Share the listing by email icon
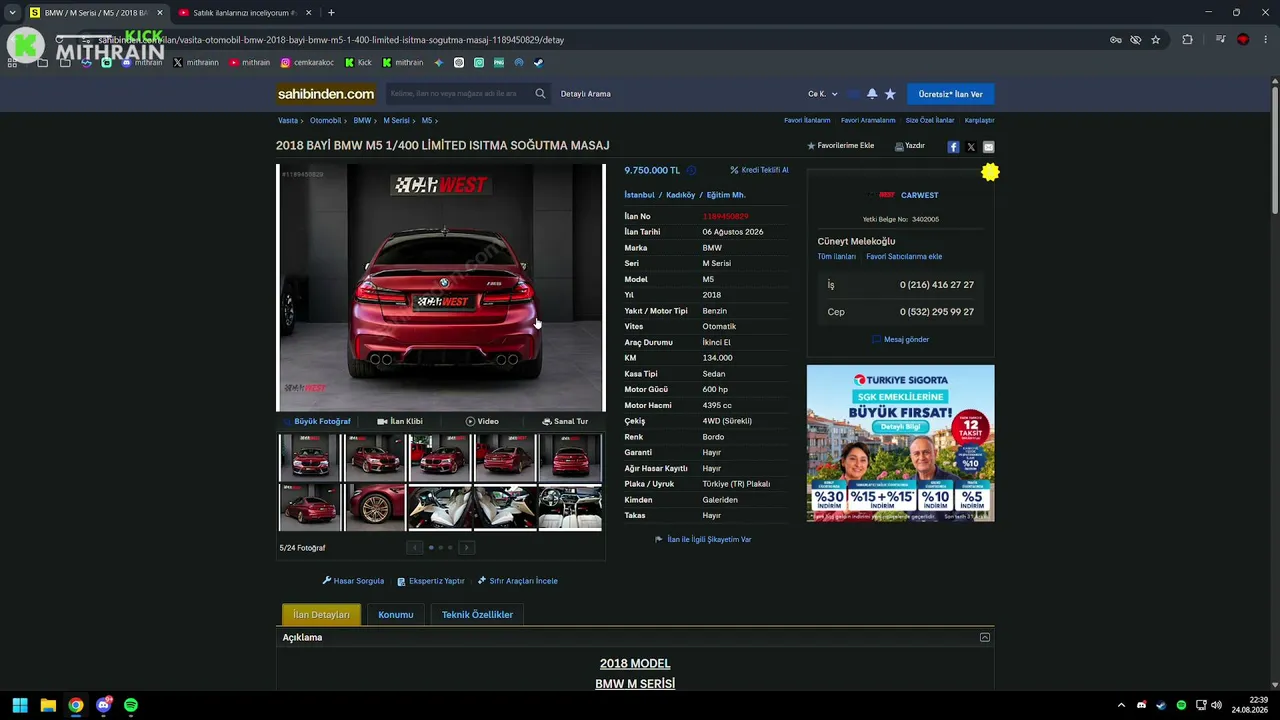 pyautogui.click(x=989, y=147)
